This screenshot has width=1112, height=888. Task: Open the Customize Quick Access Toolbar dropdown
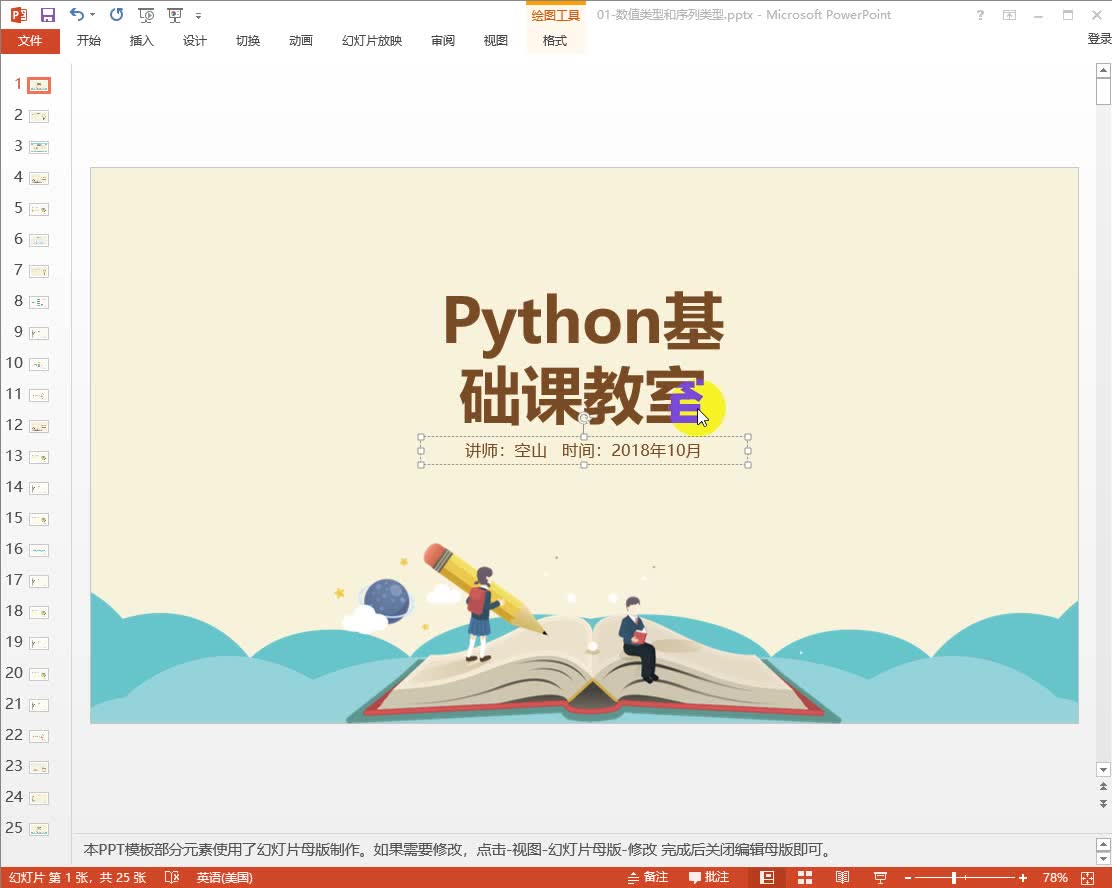coord(198,14)
